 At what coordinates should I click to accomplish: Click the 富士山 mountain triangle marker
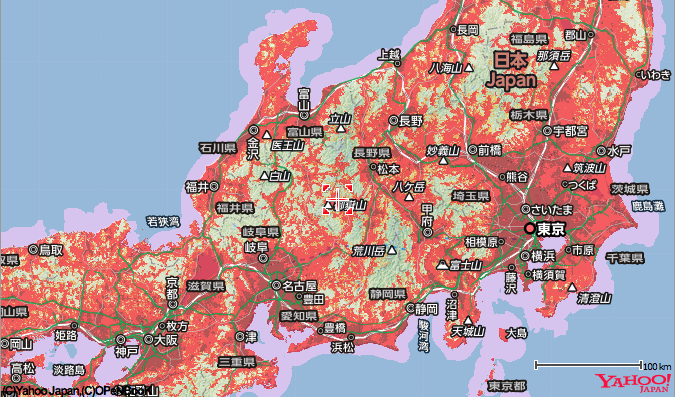pos(442,265)
